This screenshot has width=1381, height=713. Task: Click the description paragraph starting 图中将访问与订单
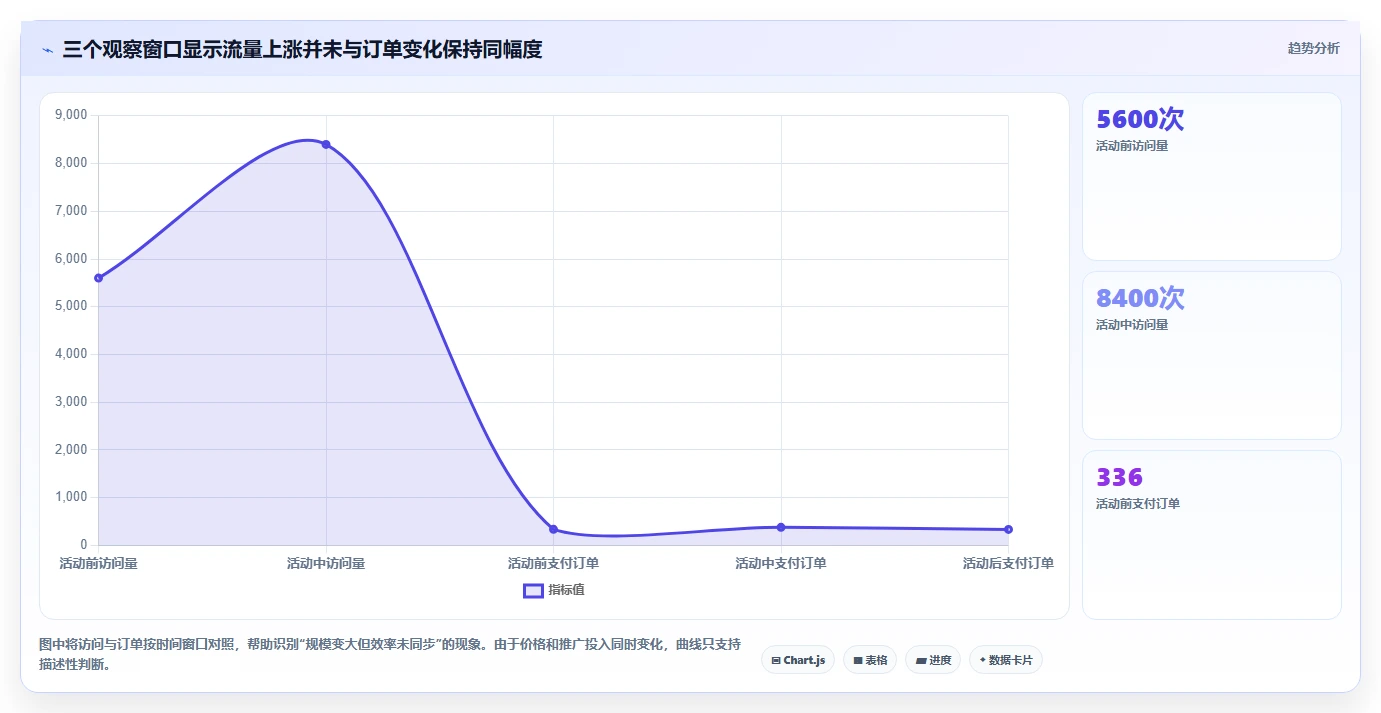390,654
